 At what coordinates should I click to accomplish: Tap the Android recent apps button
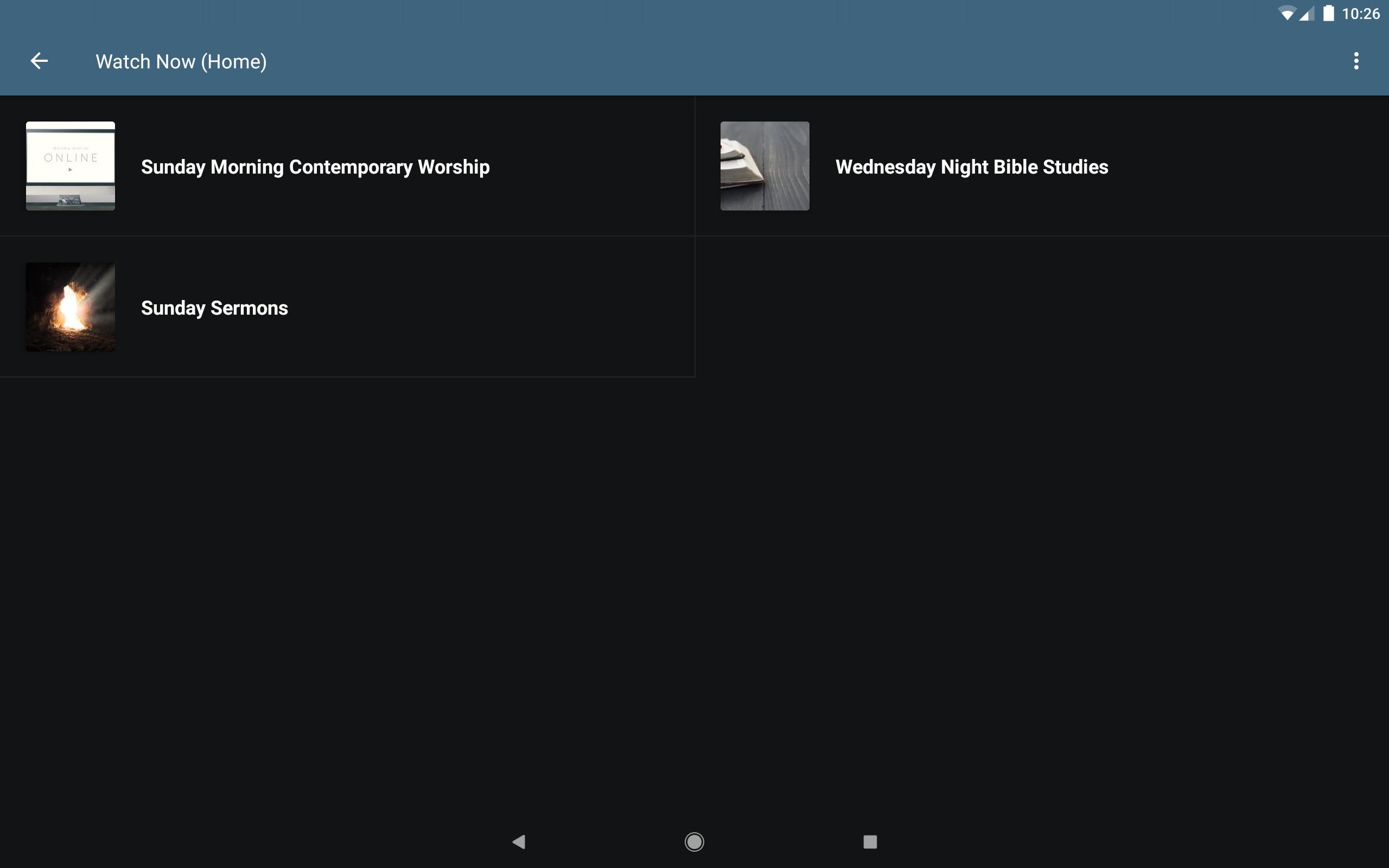pos(870,841)
